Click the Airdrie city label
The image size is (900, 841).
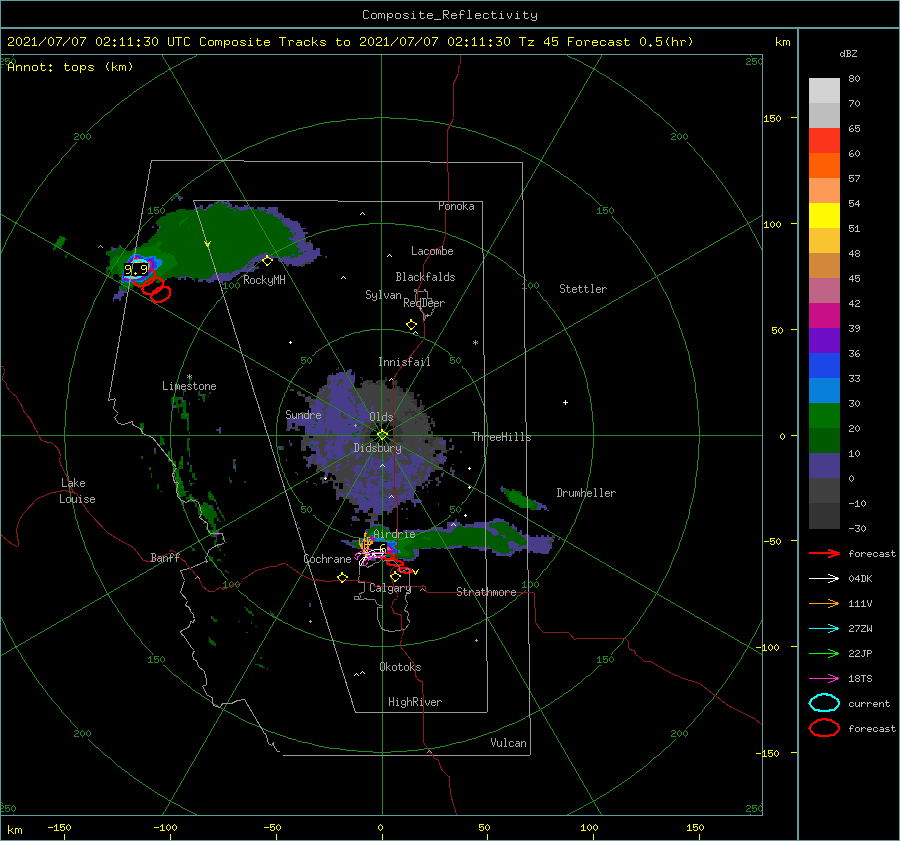click(x=394, y=534)
